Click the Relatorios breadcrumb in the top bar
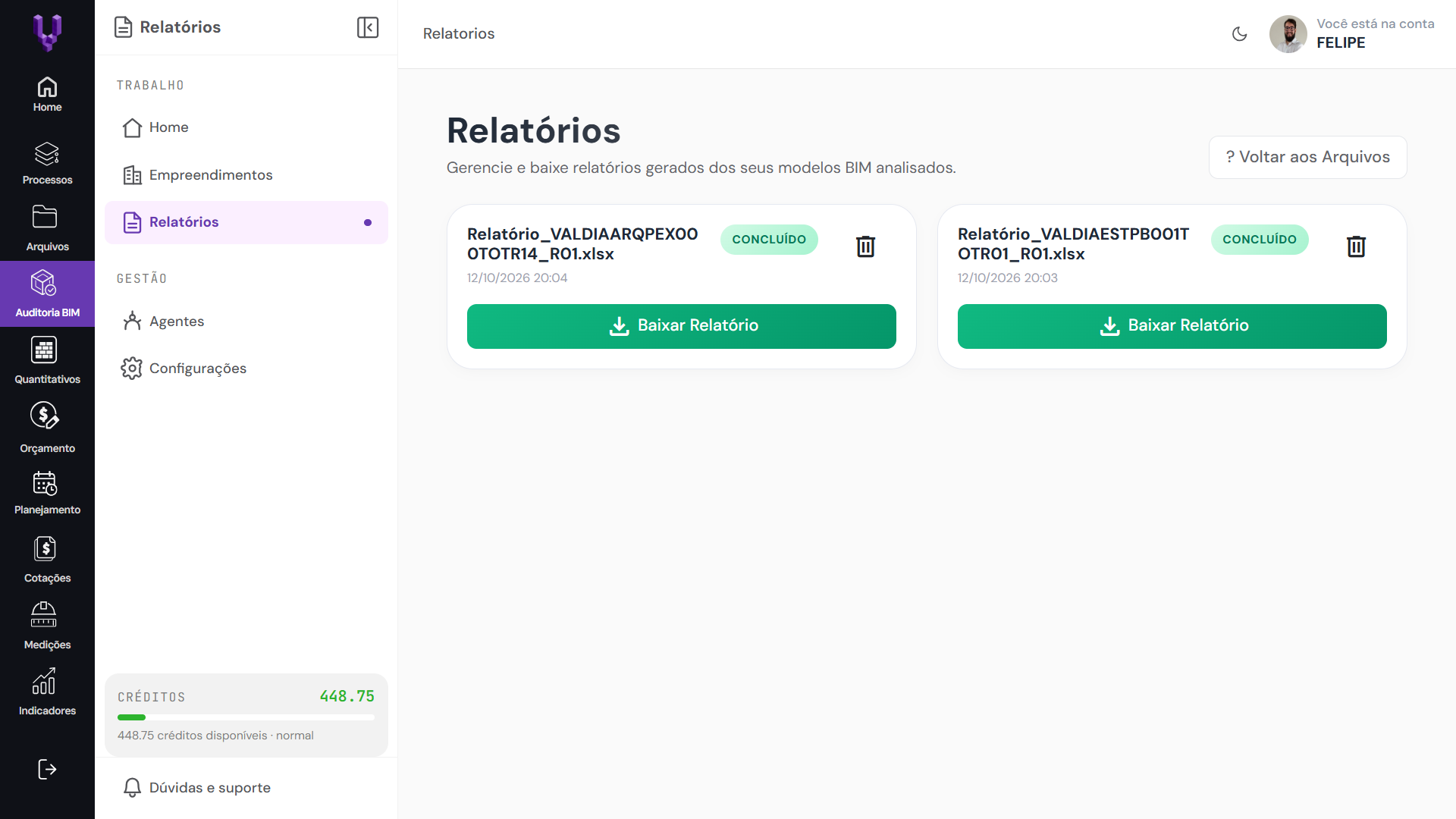 (459, 34)
